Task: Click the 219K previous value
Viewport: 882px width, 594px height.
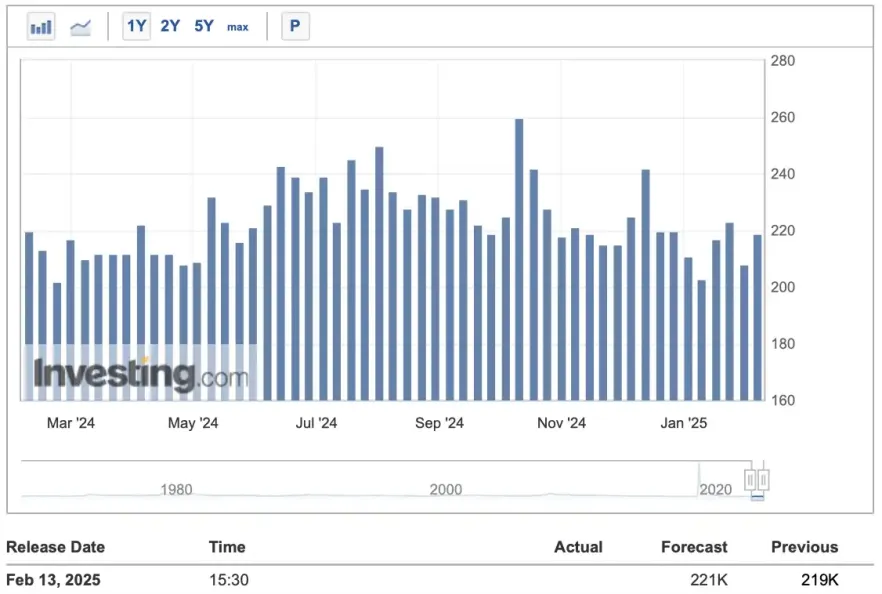Action: (819, 580)
